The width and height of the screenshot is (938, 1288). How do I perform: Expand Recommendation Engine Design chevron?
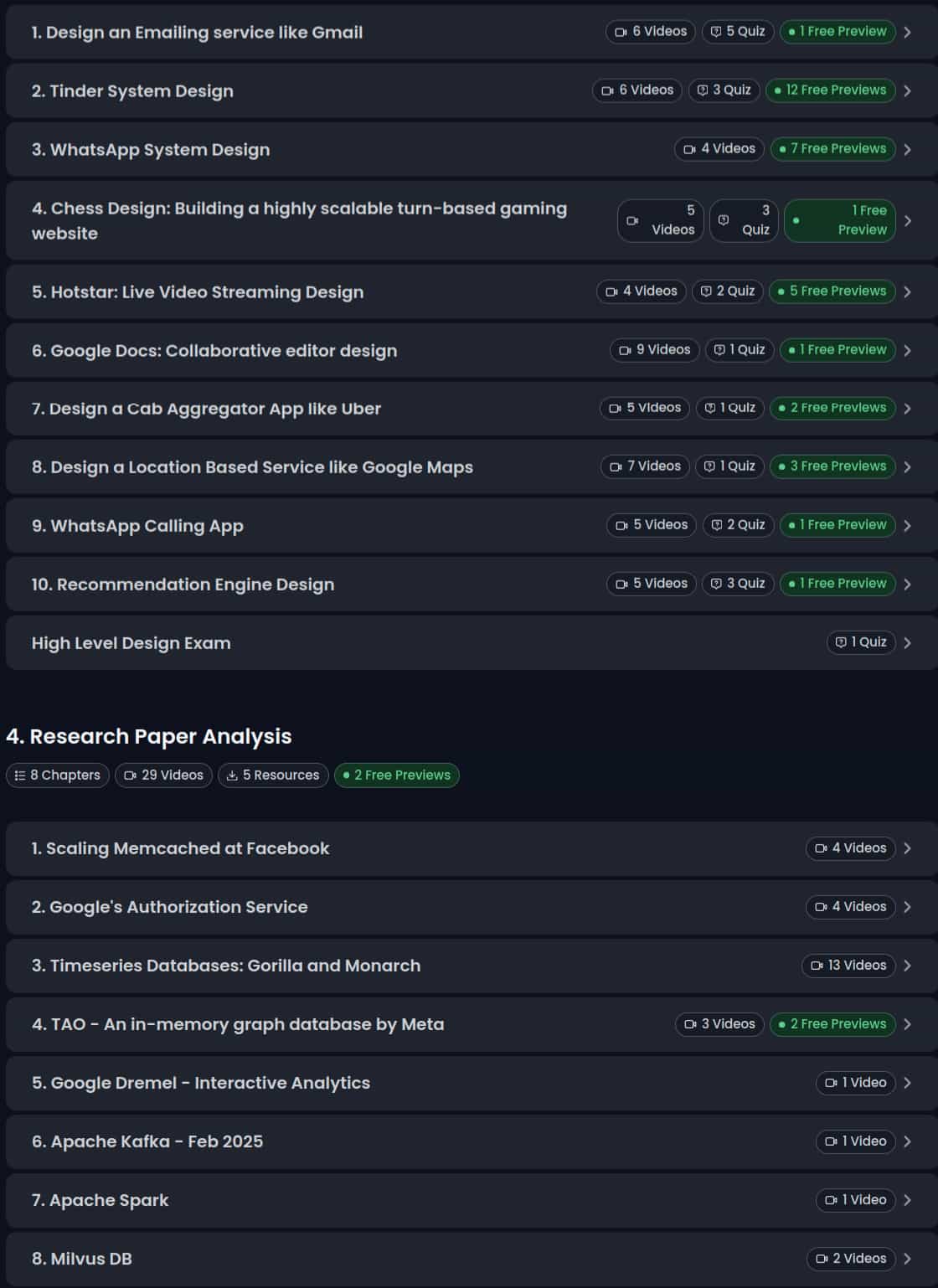click(x=907, y=584)
